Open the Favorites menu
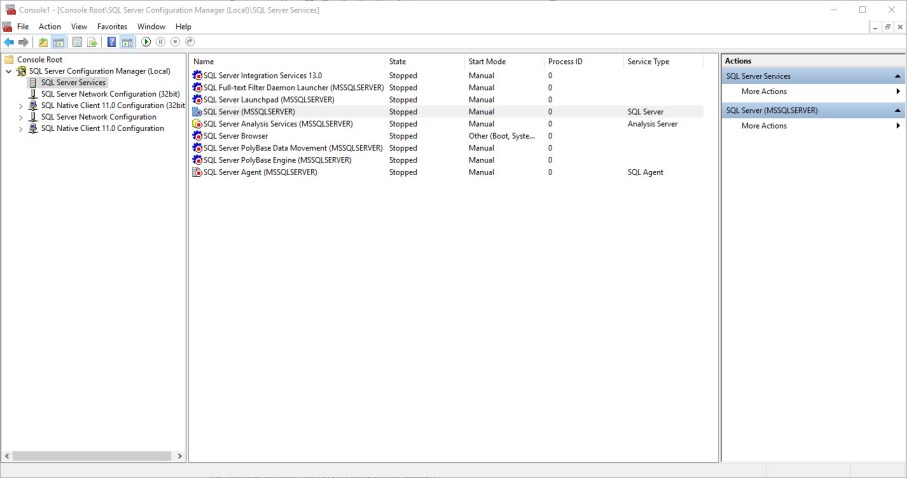 (x=112, y=27)
